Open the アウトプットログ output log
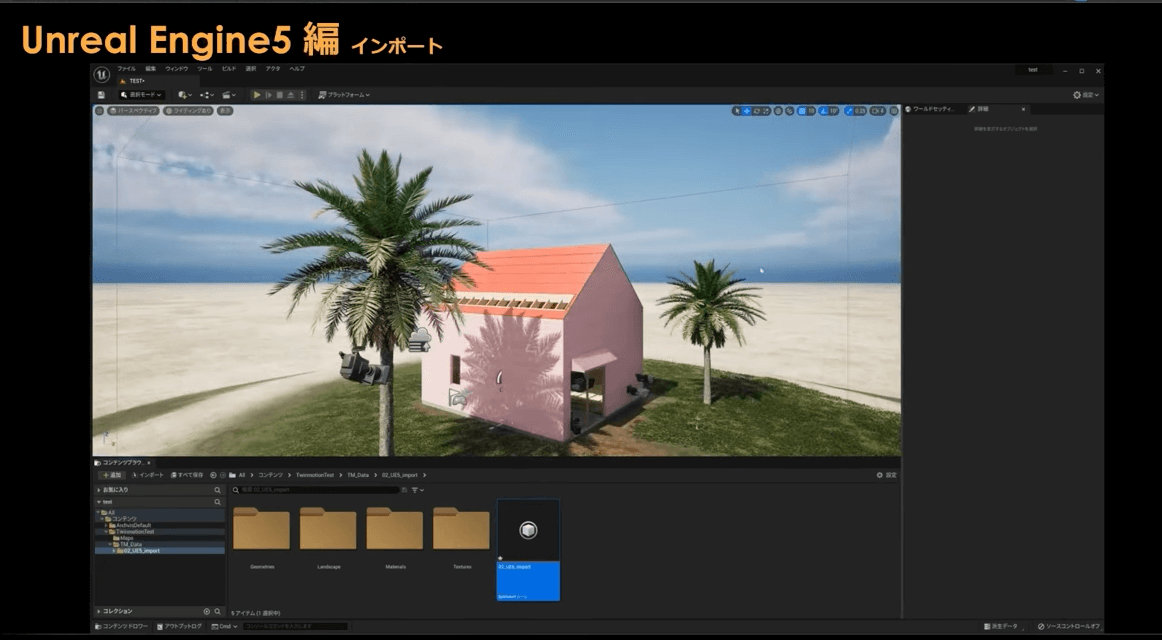1162x640 pixels. click(179, 627)
